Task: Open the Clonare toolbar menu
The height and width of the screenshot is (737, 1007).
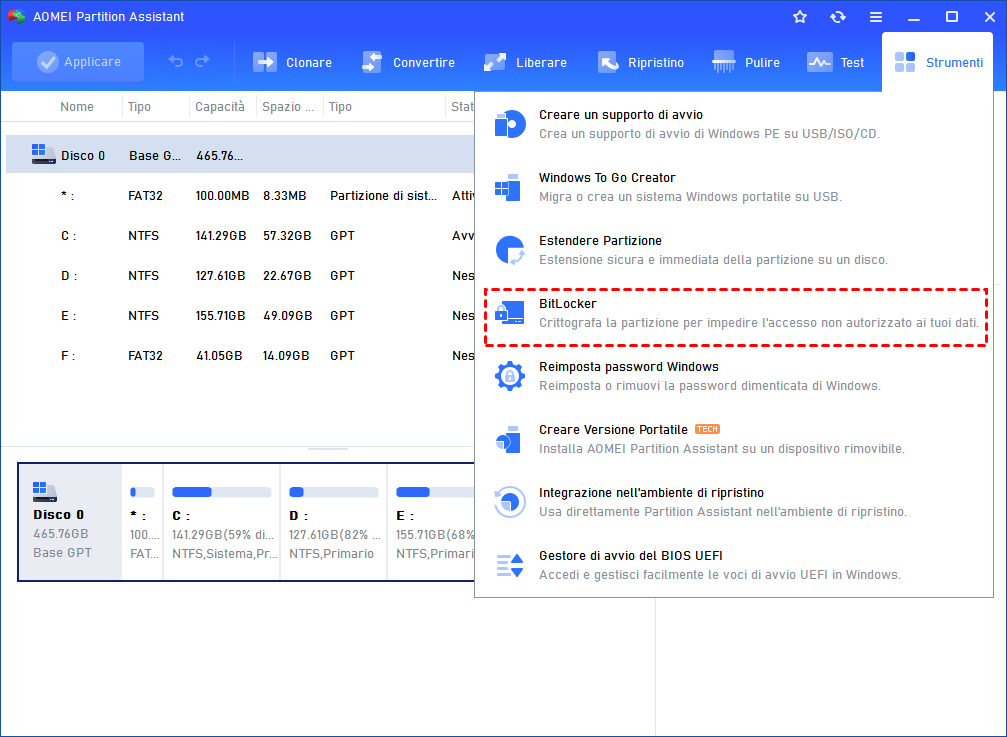Action: click(x=293, y=62)
